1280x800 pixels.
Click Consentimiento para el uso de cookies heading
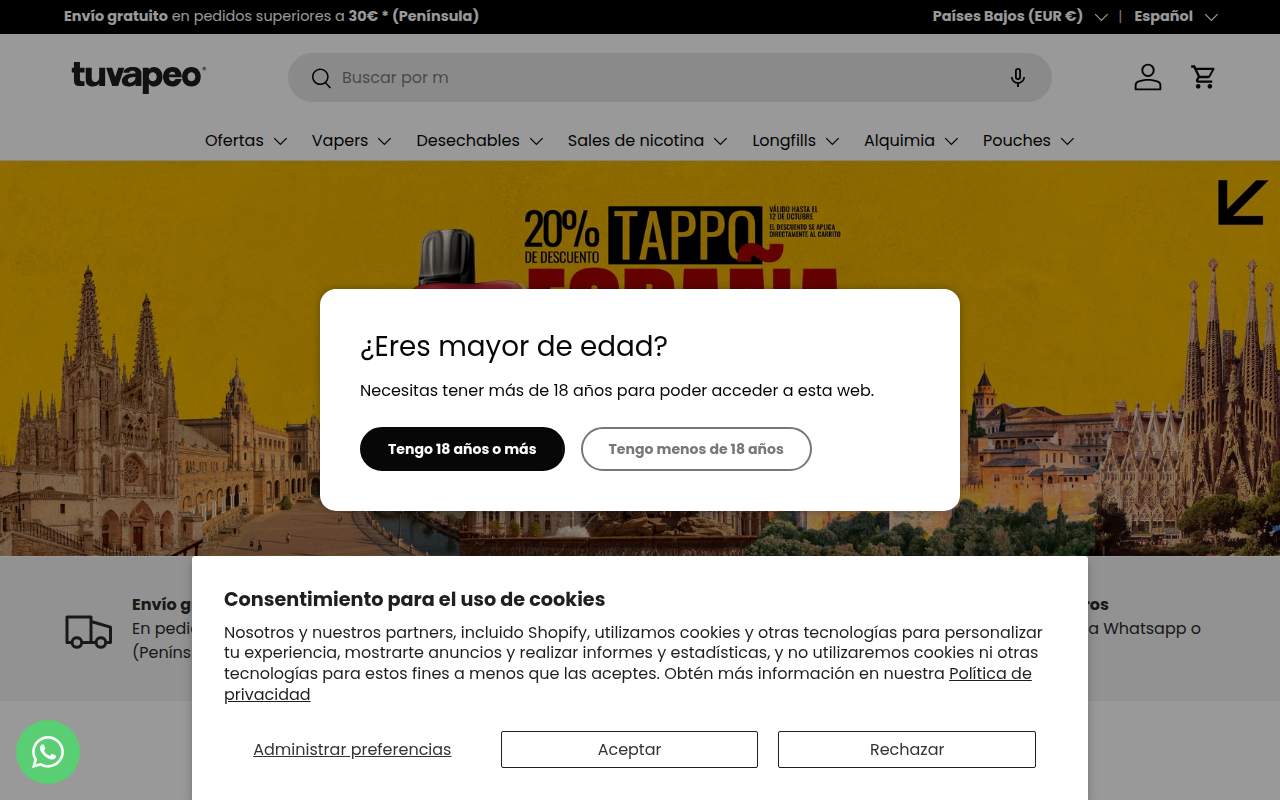point(414,599)
